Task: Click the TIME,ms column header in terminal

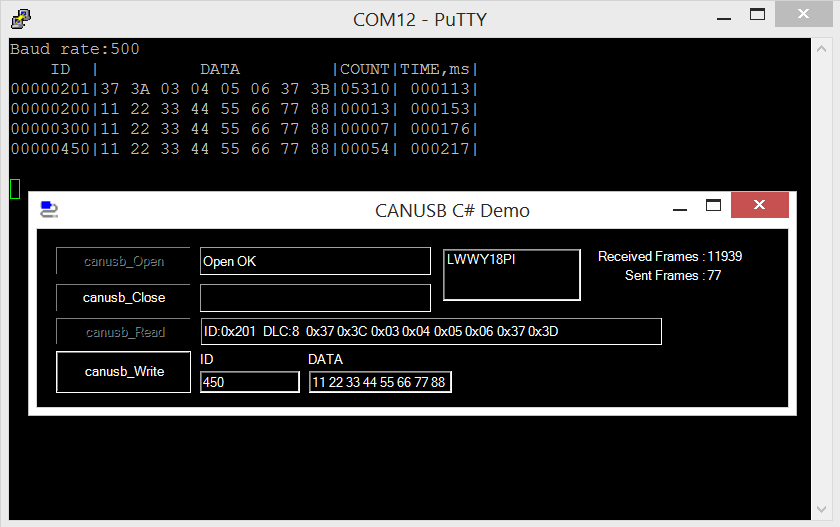Action: point(434,69)
